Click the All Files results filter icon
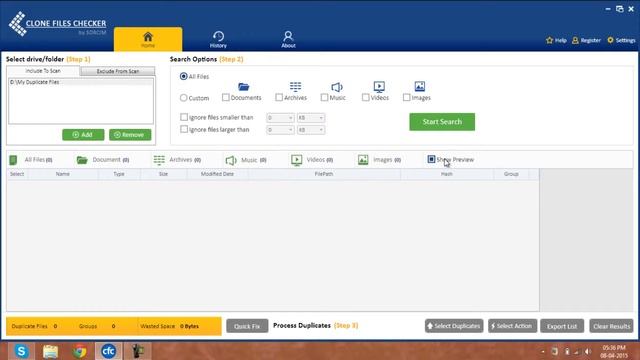640x360 pixels. tap(13, 160)
